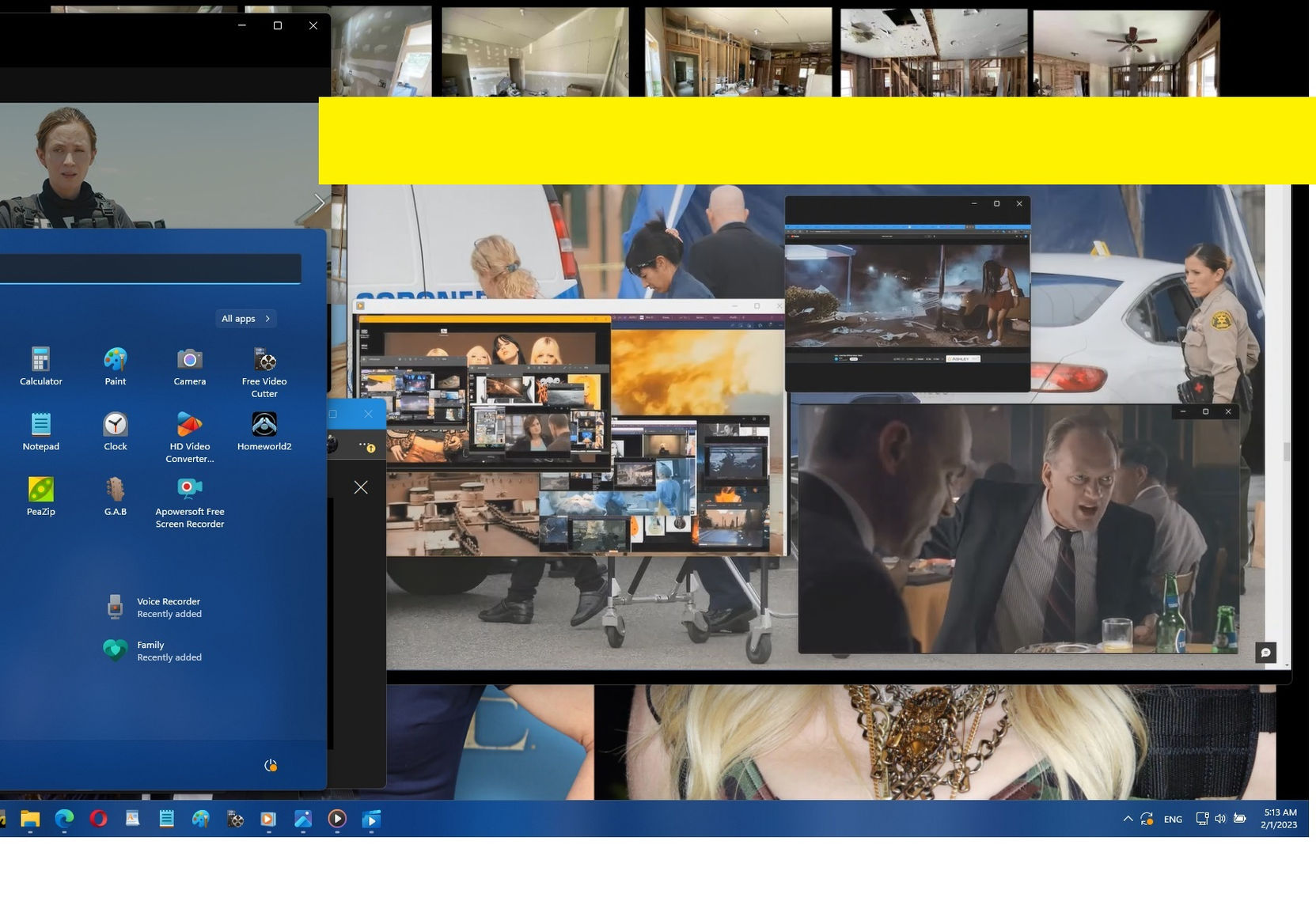Open Microsoft Edge from the taskbar

(64, 819)
